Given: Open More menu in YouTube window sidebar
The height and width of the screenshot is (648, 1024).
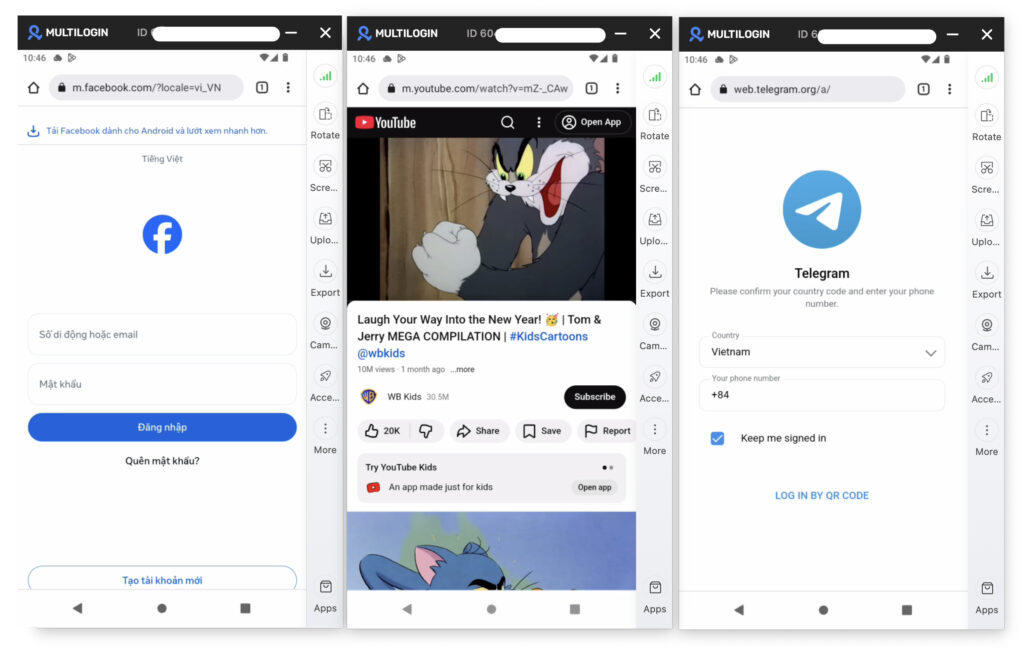Looking at the screenshot, I should [x=654, y=430].
